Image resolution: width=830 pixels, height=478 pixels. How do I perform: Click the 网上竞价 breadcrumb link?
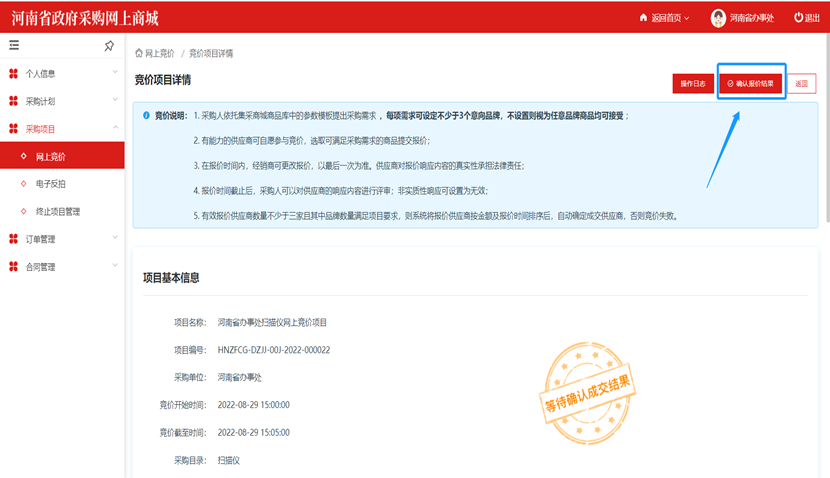[x=159, y=53]
